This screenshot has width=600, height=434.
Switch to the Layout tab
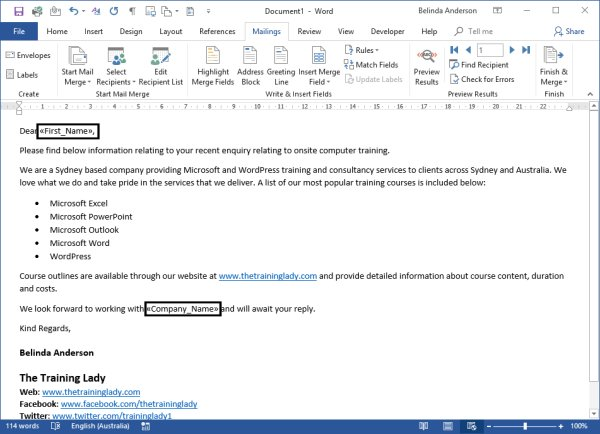pos(171,31)
